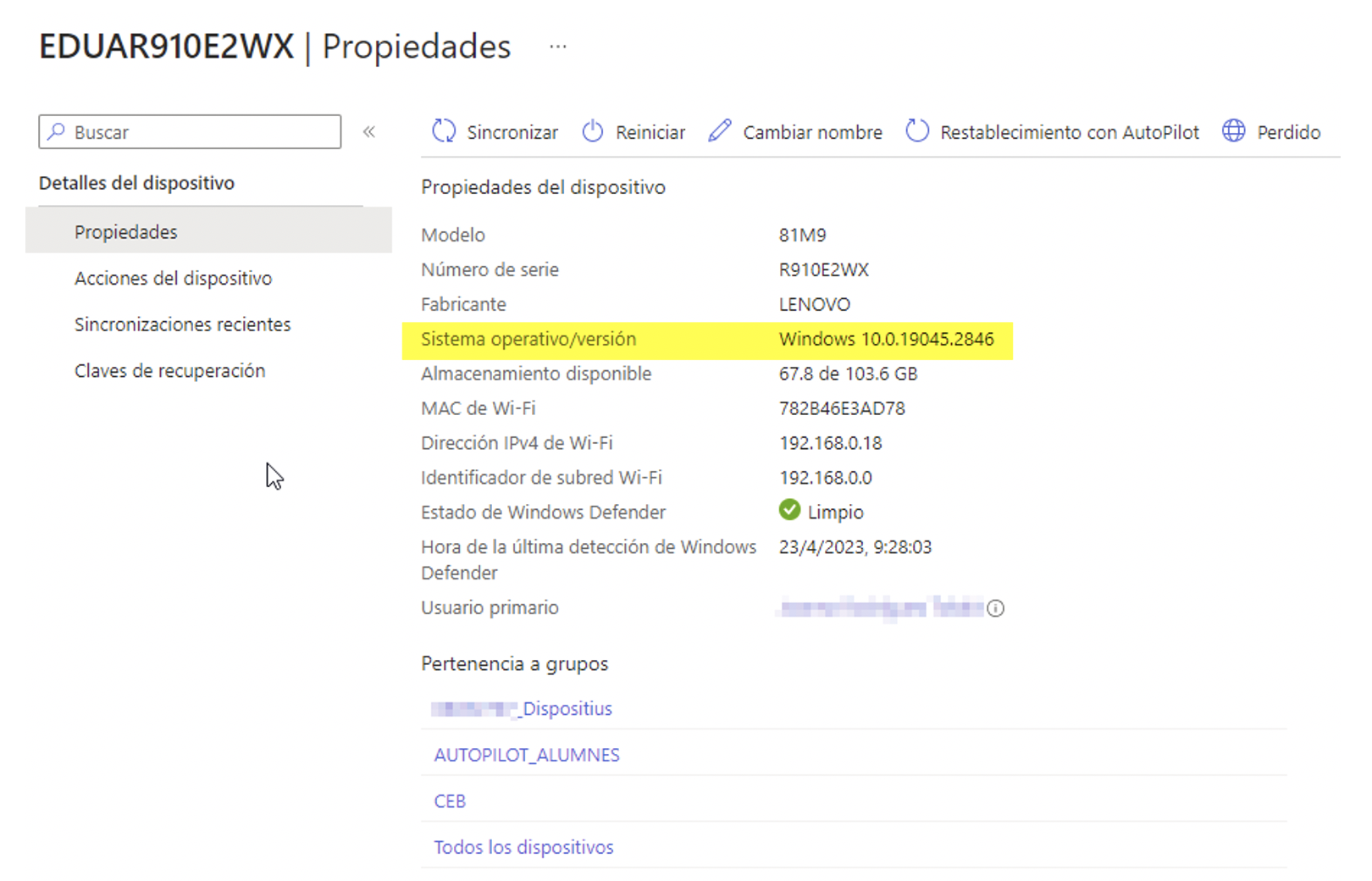
Task: Click the blurred primary user name
Action: (x=881, y=607)
